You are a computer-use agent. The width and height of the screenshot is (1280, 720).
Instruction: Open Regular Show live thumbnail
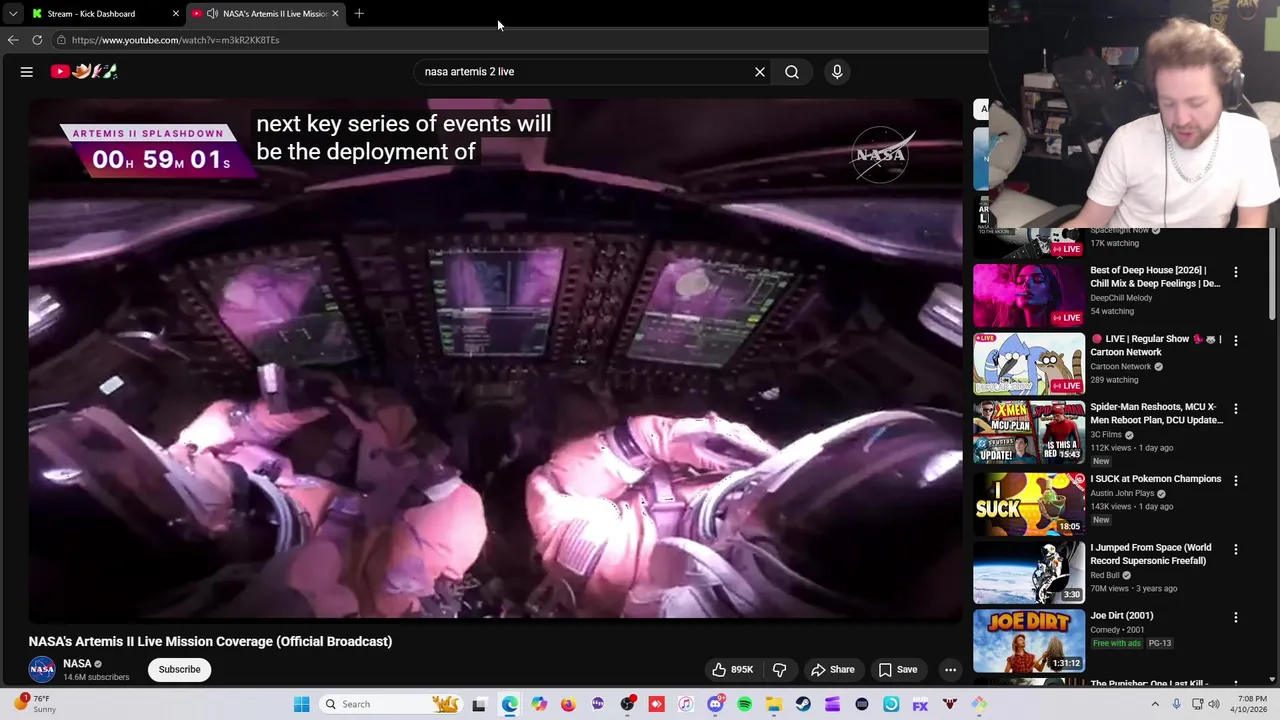coord(1028,363)
